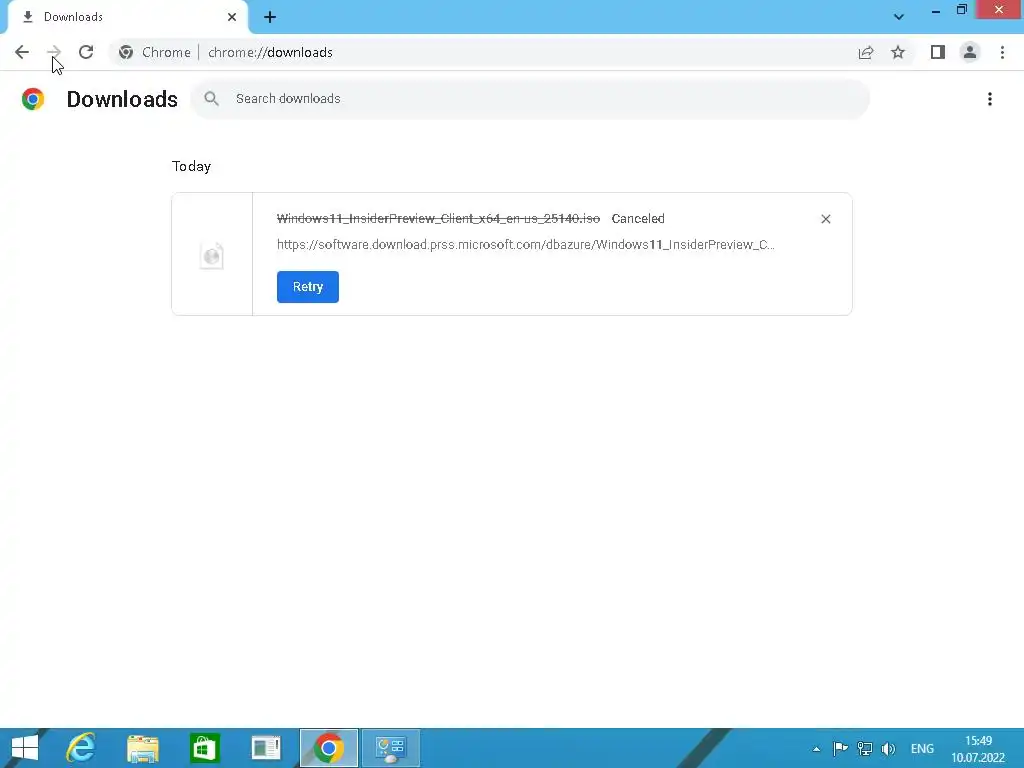Open the network status tray icon
Viewport: 1024px width, 768px height.
coord(865,748)
